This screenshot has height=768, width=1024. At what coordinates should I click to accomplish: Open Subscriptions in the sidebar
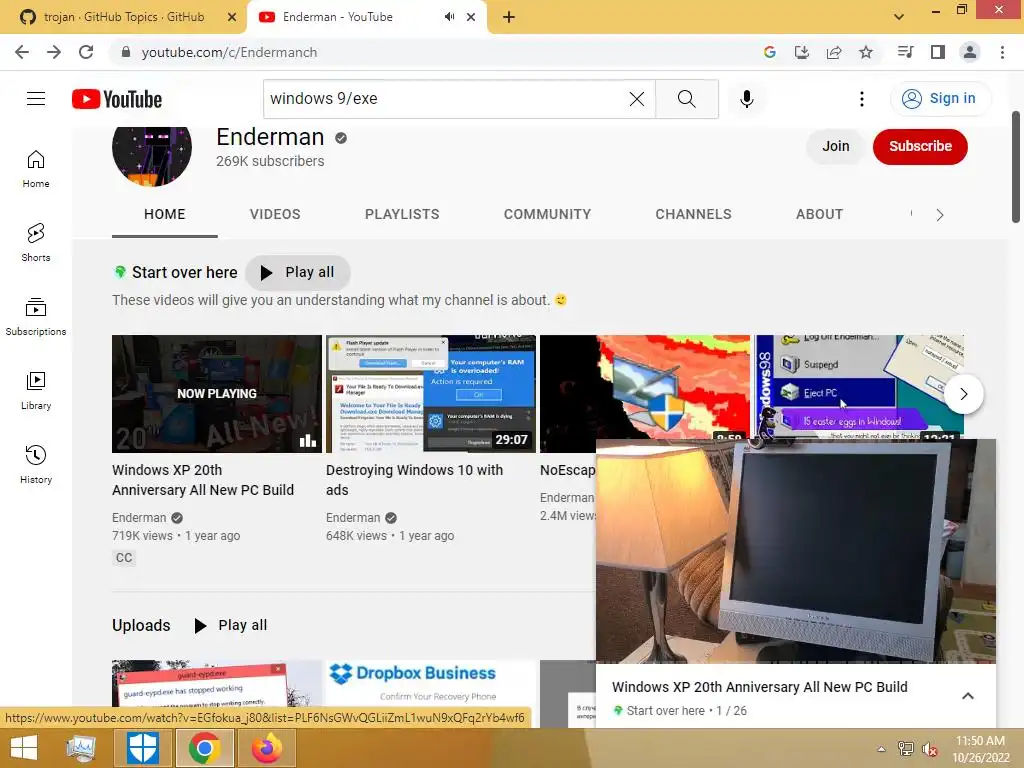pyautogui.click(x=36, y=317)
